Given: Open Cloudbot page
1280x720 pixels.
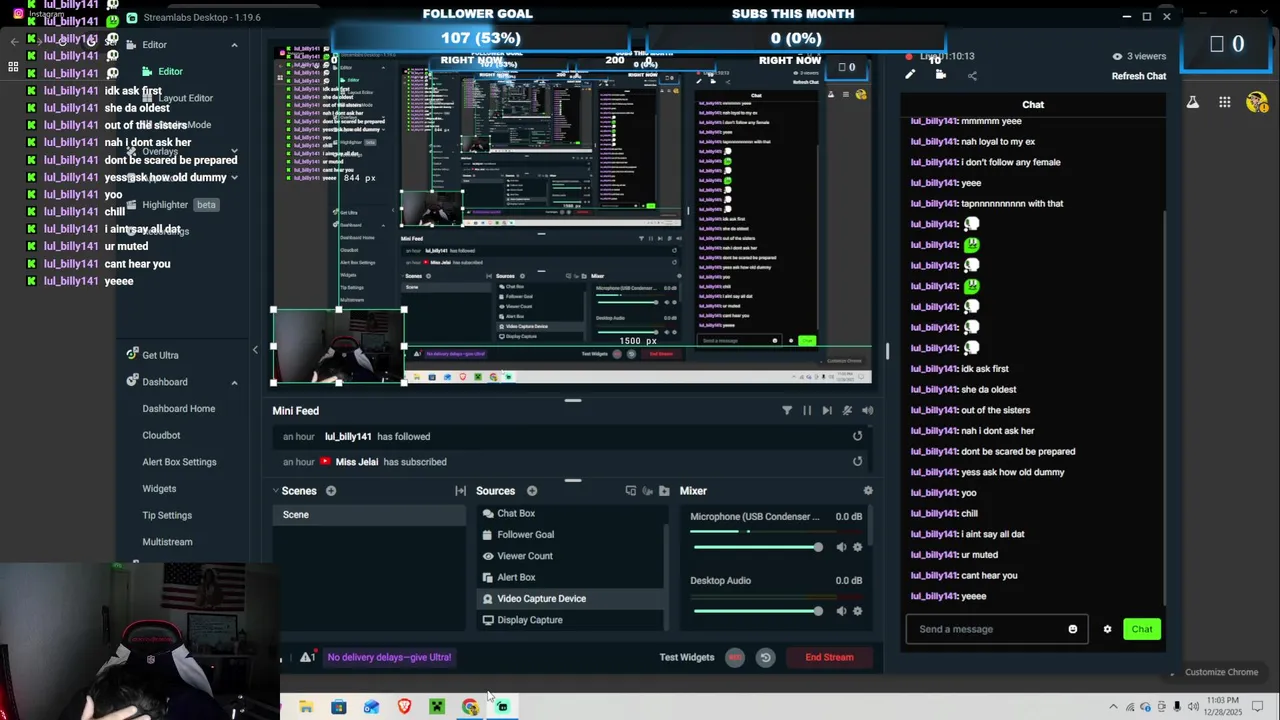Looking at the screenshot, I should (x=161, y=435).
